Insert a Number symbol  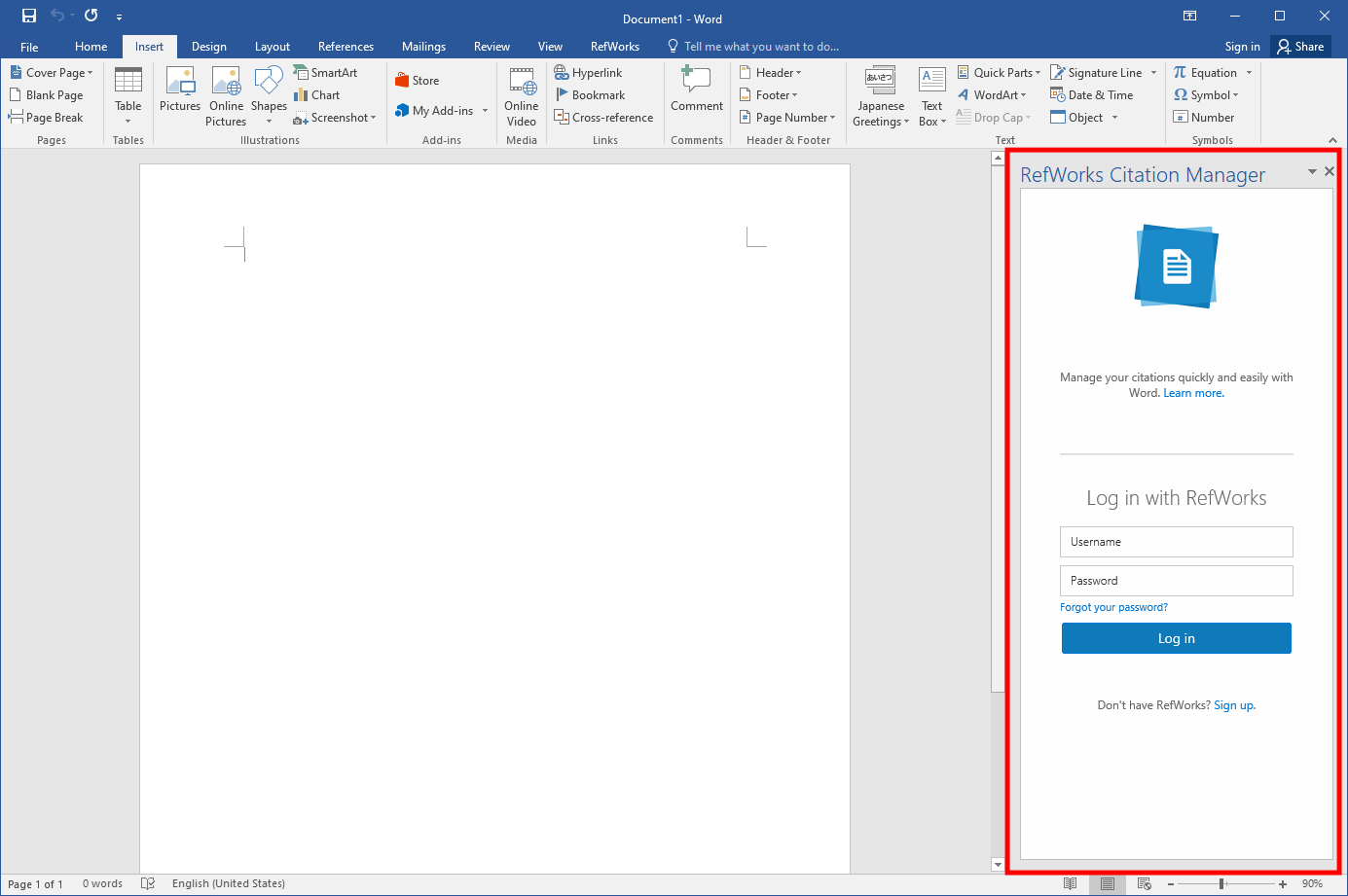(1204, 118)
